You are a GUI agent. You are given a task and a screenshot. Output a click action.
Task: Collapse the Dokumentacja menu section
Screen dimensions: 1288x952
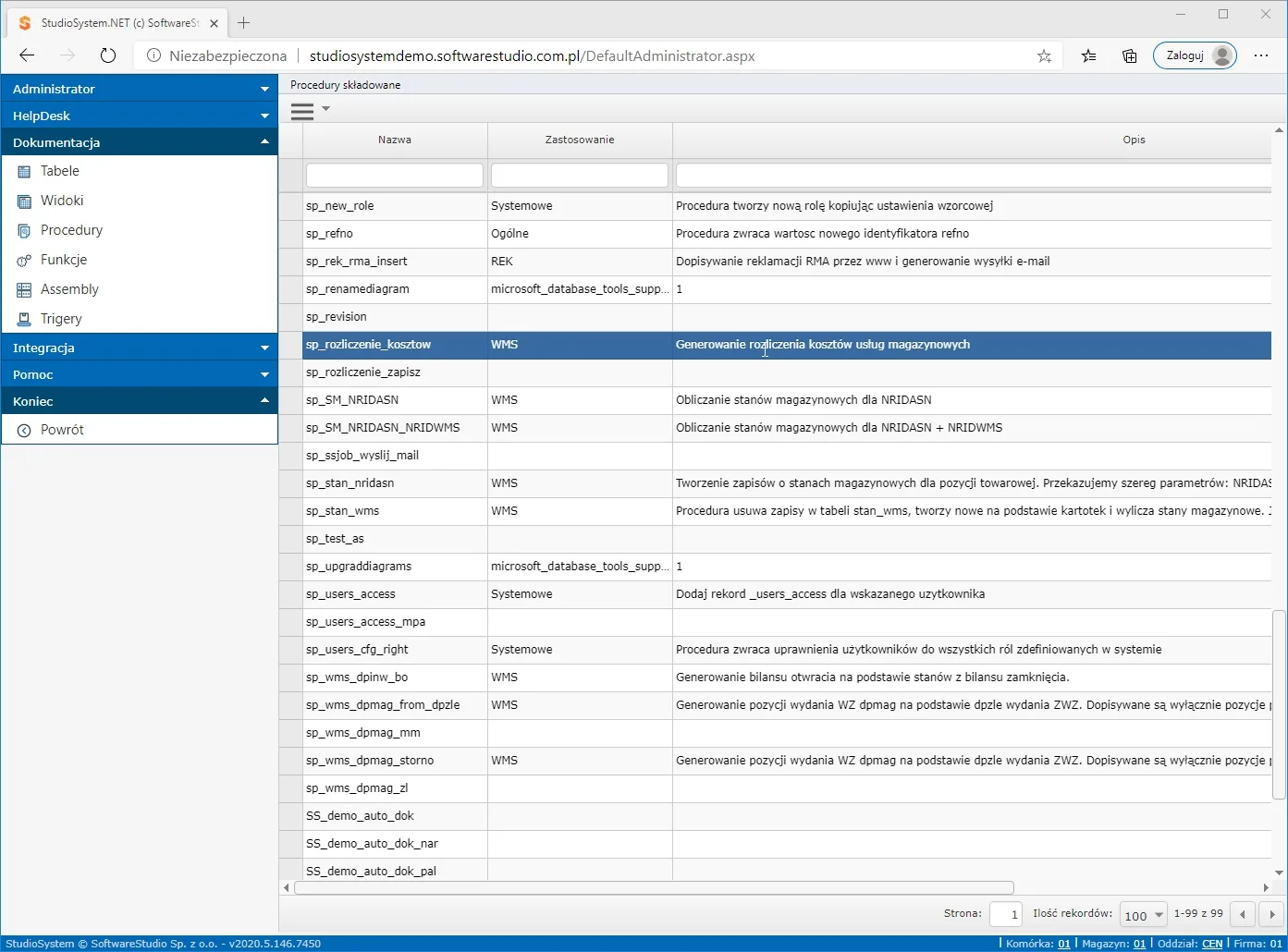coord(140,142)
